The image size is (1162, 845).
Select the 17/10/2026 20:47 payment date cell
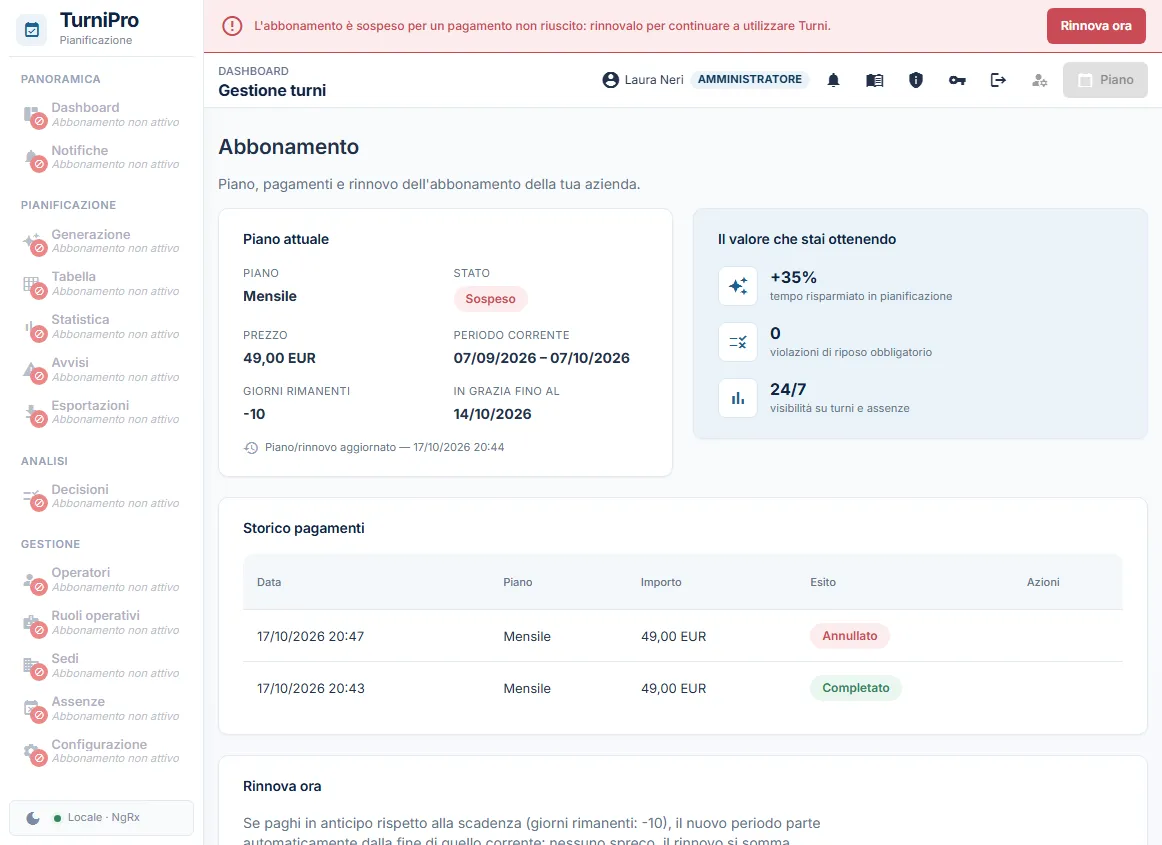pos(311,637)
